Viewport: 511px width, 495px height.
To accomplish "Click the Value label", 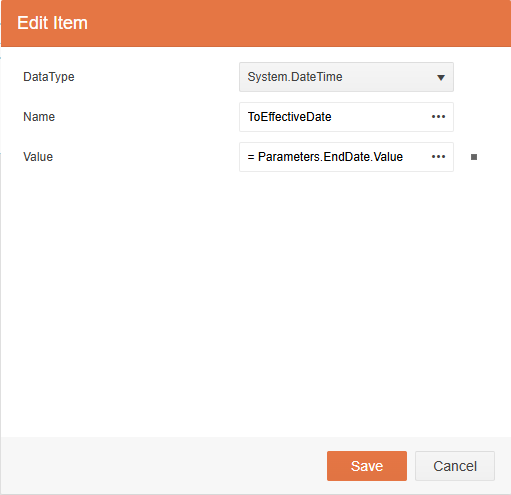I will click(38, 157).
